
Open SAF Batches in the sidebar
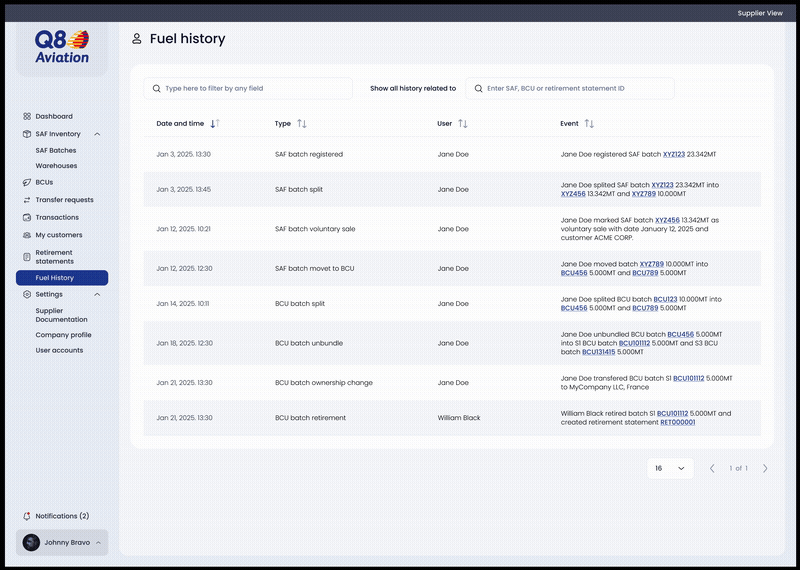pos(56,151)
